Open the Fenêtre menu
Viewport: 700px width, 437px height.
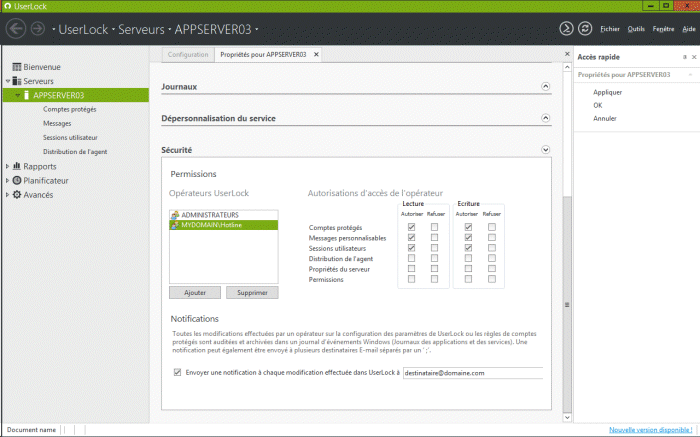[x=663, y=29]
